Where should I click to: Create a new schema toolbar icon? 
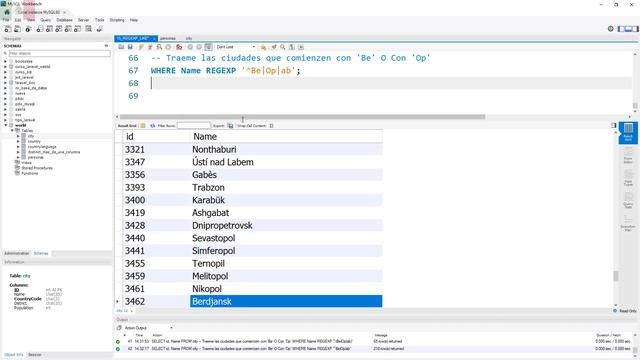pyautogui.click(x=40, y=29)
